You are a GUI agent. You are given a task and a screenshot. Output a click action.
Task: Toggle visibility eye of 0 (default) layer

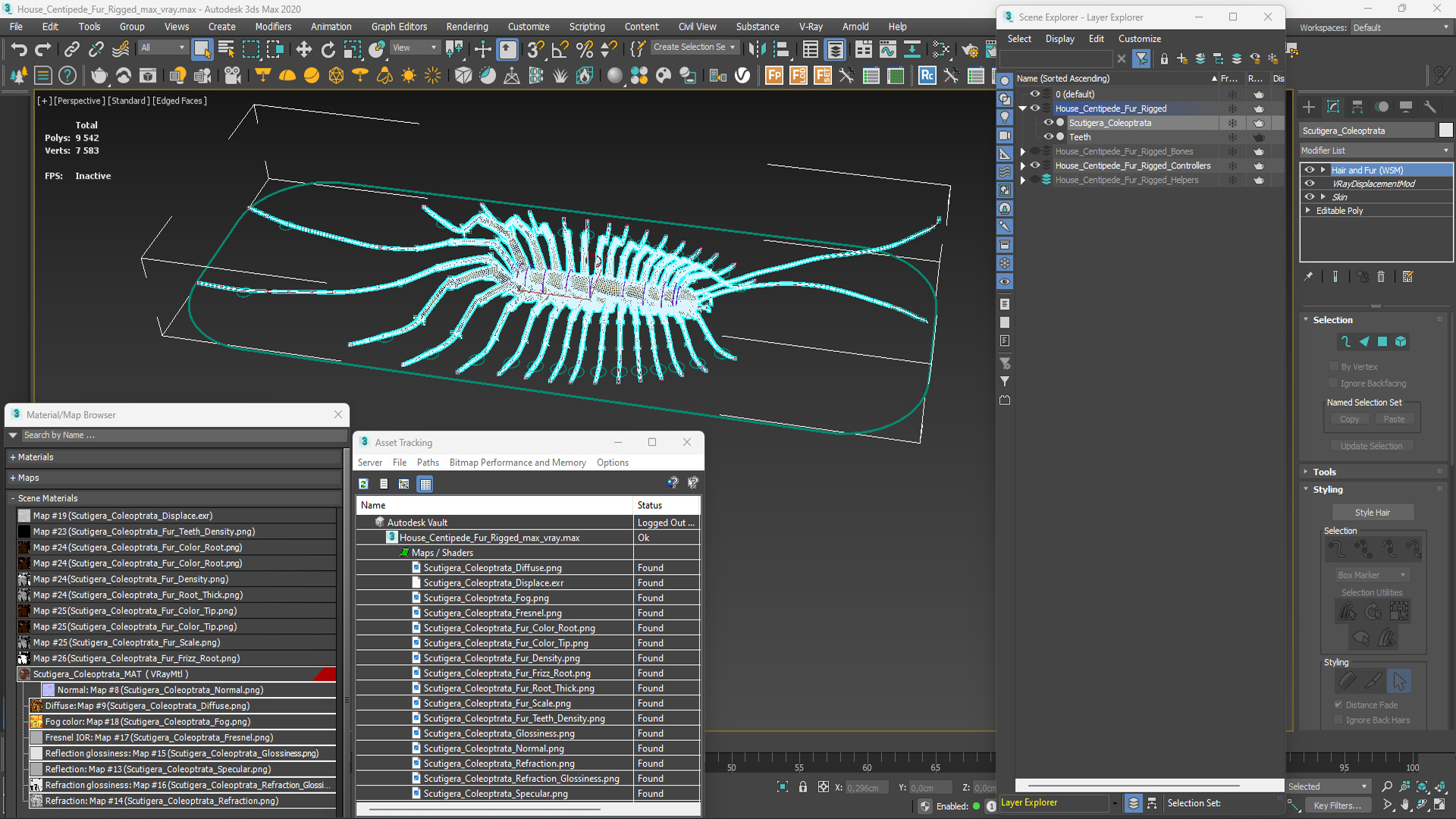pos(1034,94)
